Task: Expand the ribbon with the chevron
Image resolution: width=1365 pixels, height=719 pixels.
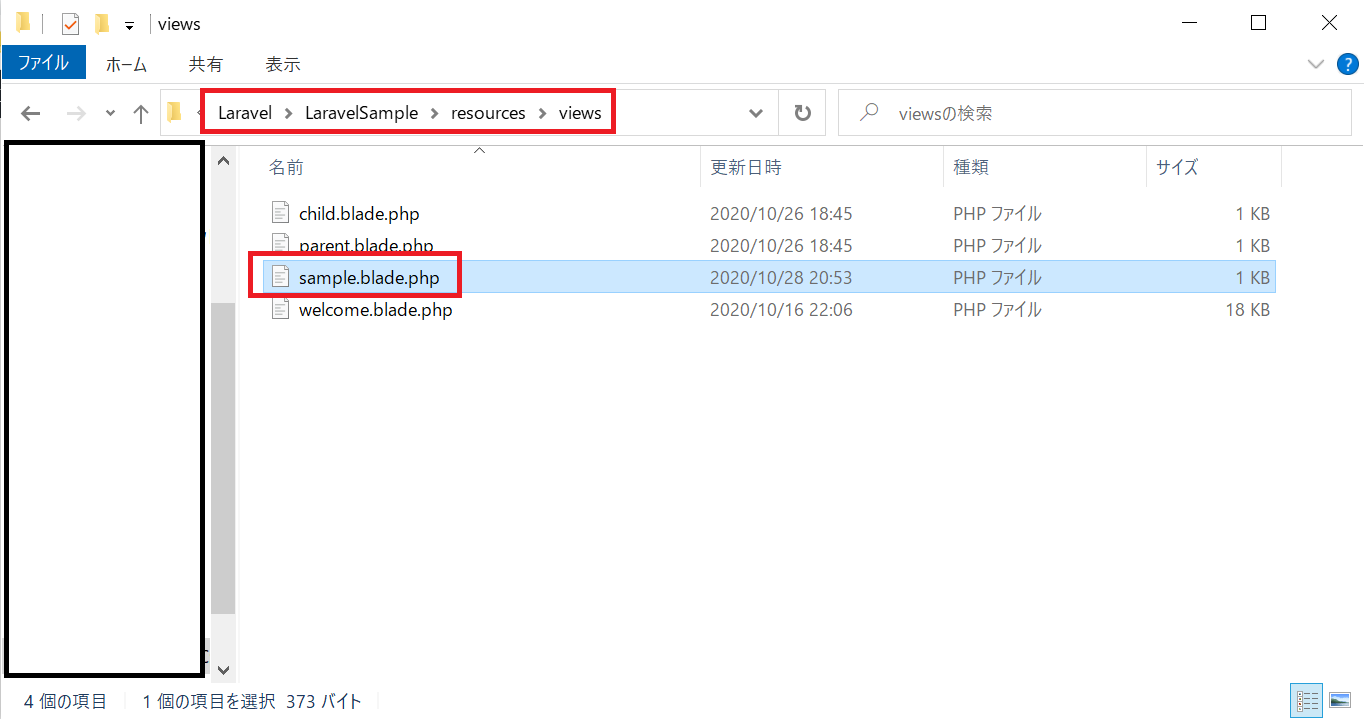Action: point(1316,64)
